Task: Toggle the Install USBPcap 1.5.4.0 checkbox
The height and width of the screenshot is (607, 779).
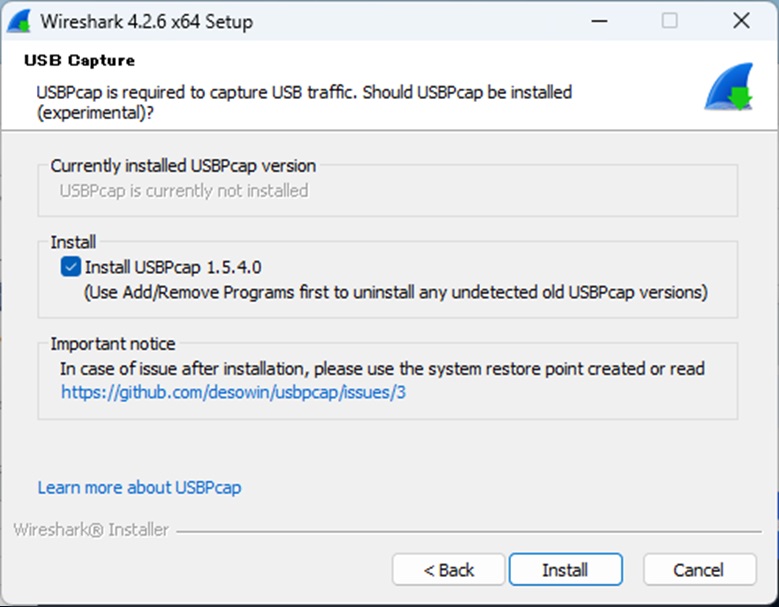Action: [71, 267]
